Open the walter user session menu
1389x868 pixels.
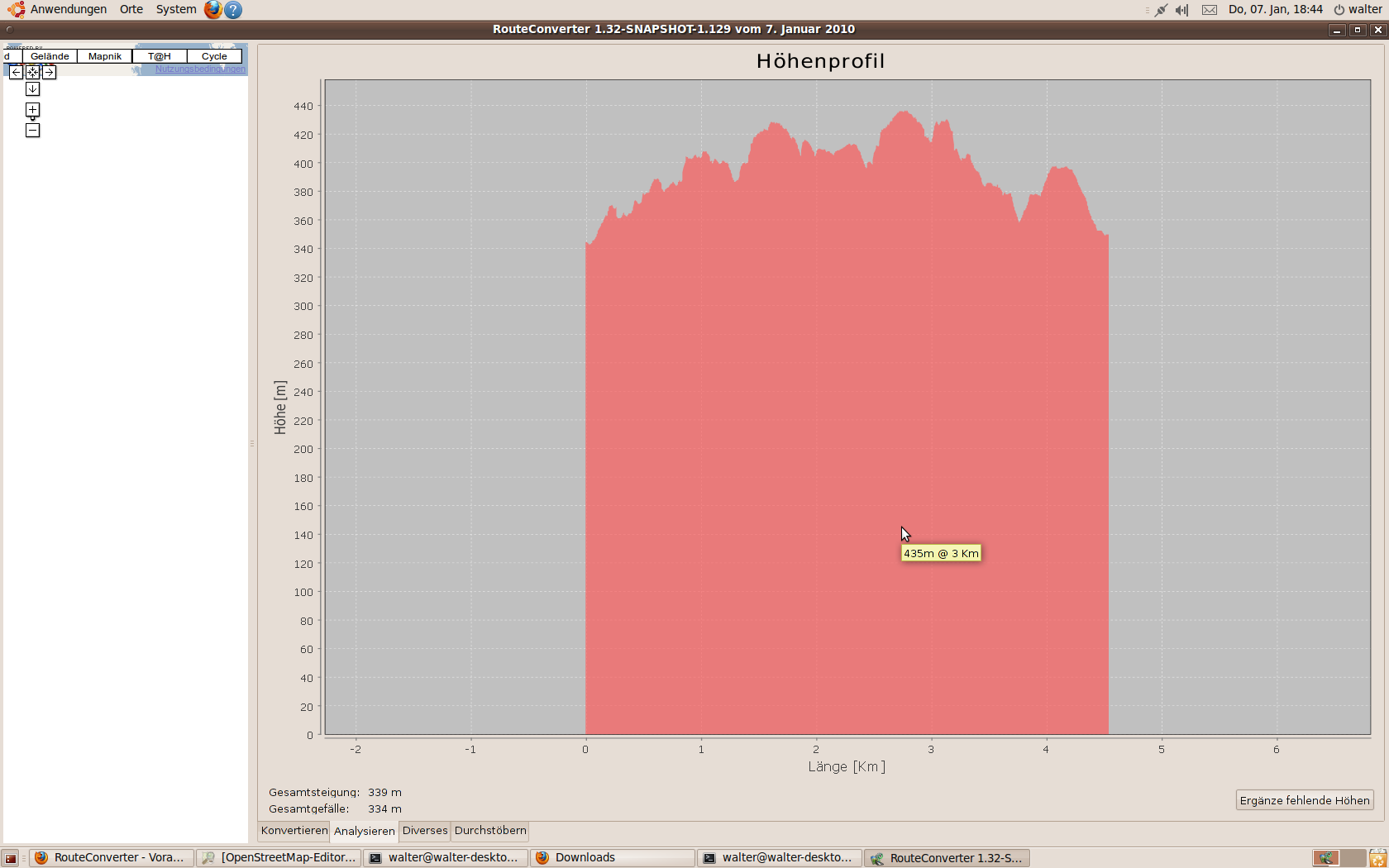click(x=1357, y=10)
